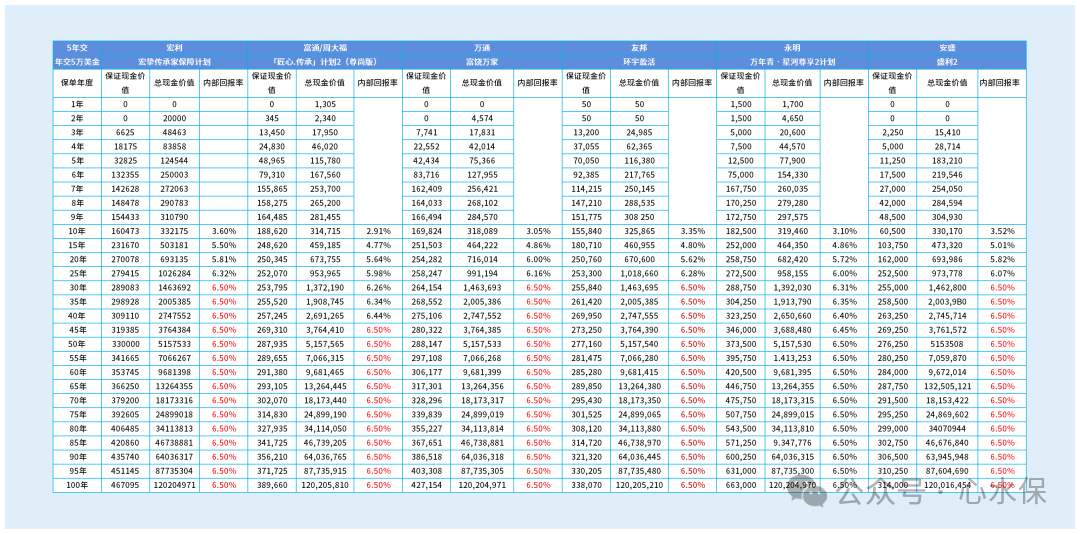The height and width of the screenshot is (534, 1080).
Task: Click the '5.50%' return rate cell
Action: point(224,245)
